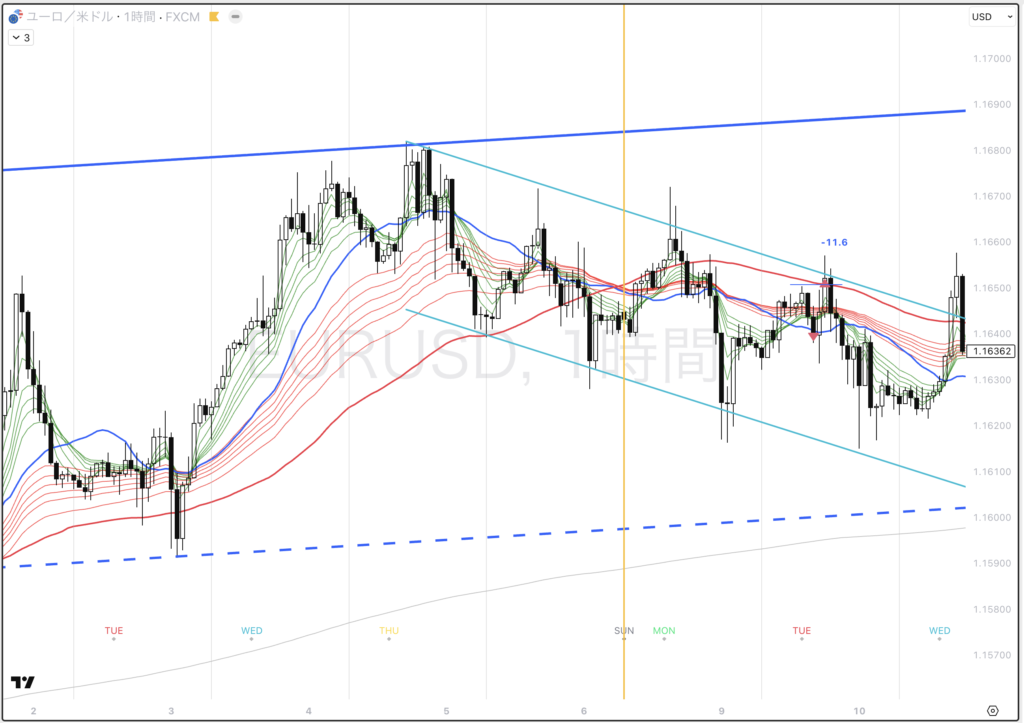Click the grey market status circle icon
This screenshot has width=1024, height=723.
click(235, 17)
